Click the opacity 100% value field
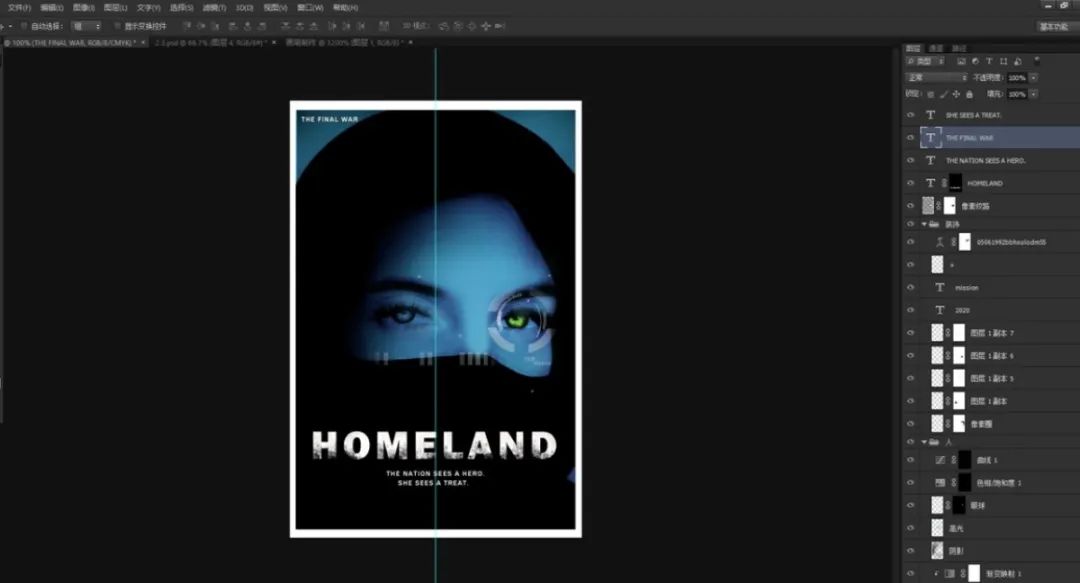 [x=1017, y=78]
